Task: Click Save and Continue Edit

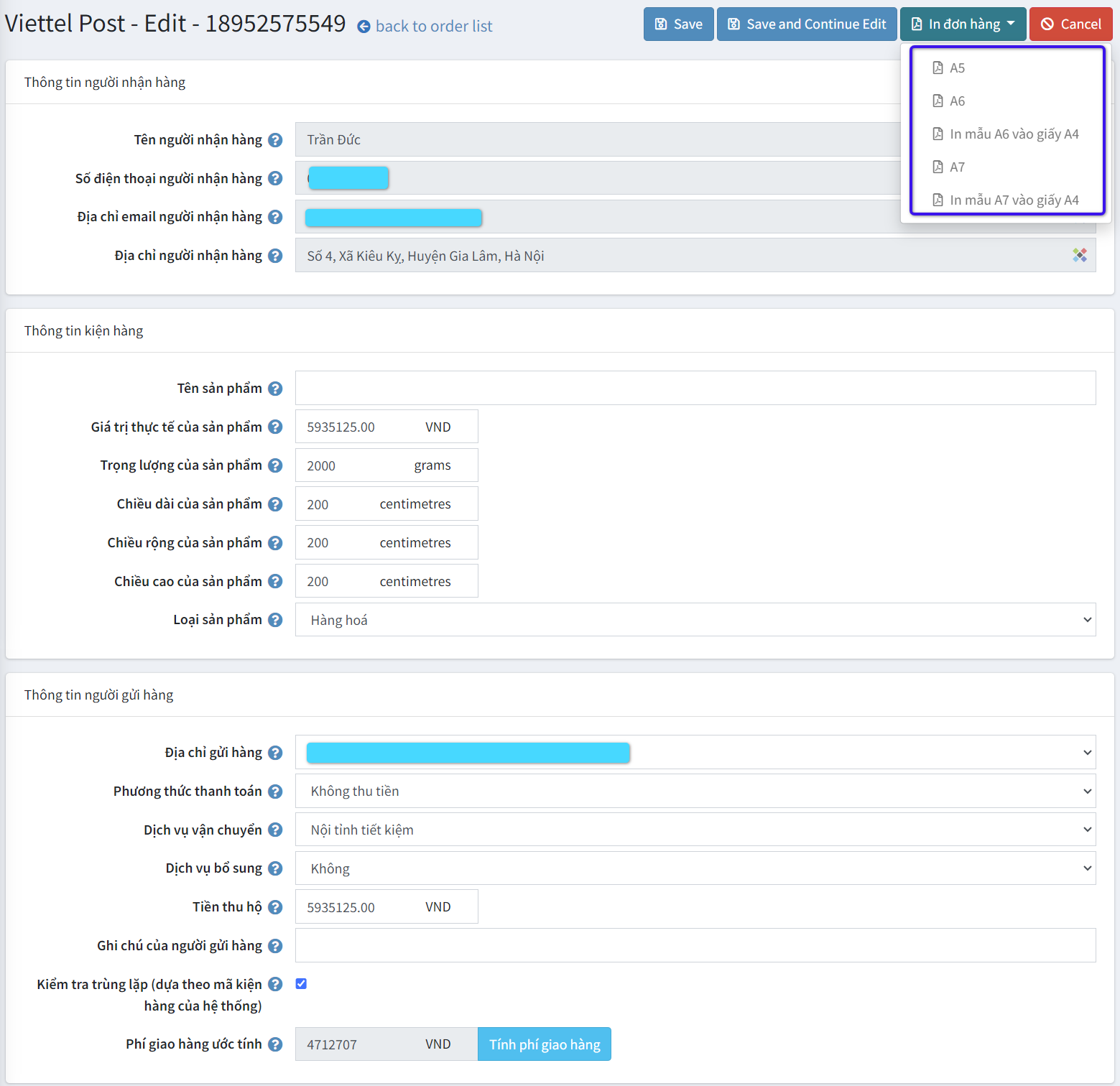Action: [807, 24]
